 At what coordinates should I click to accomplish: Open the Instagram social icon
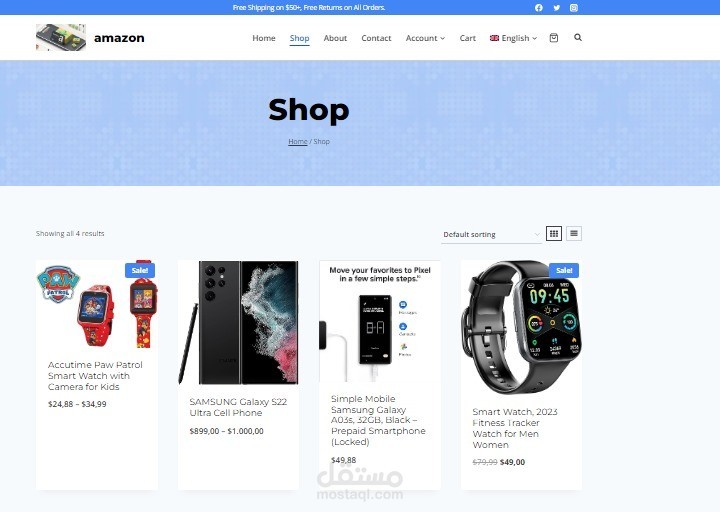tap(574, 8)
